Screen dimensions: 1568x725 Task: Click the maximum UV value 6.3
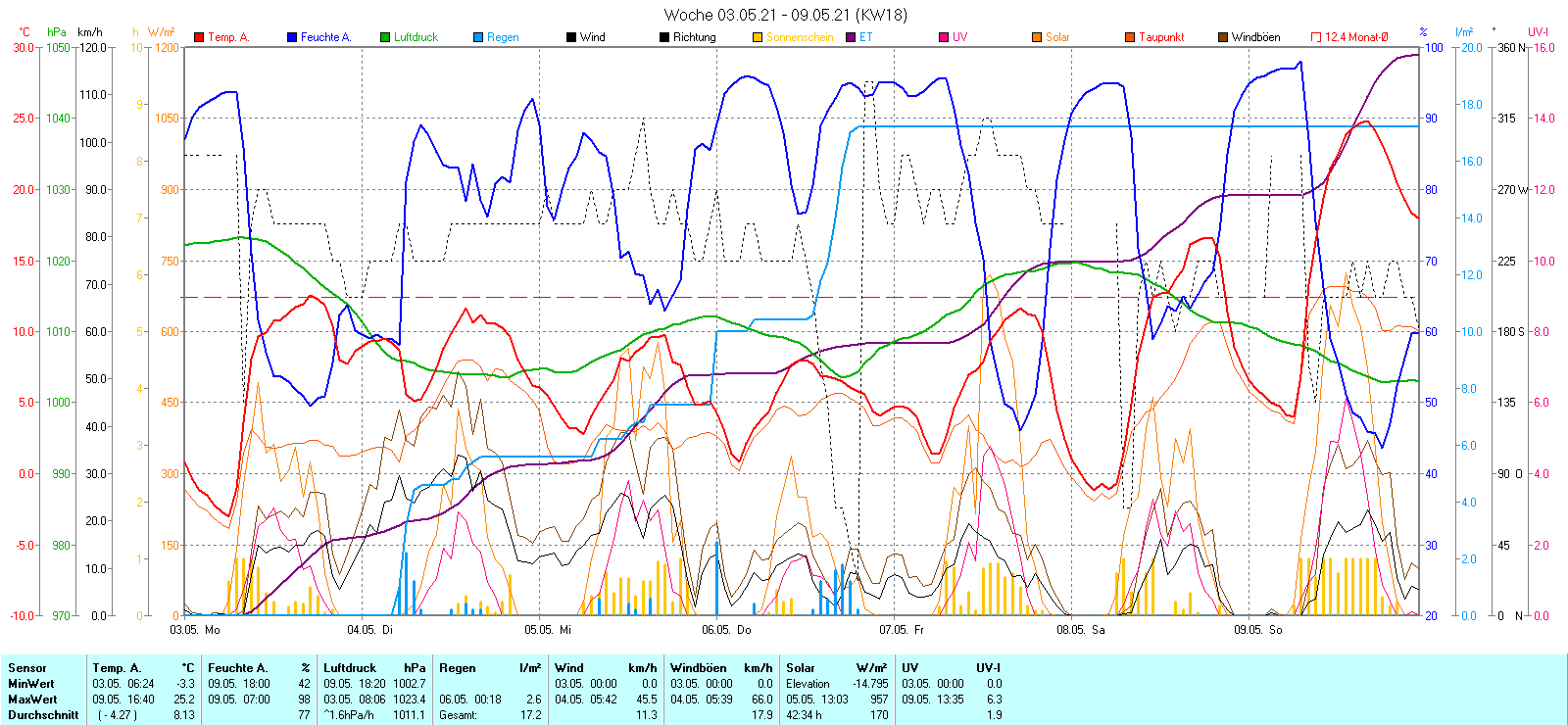994,700
